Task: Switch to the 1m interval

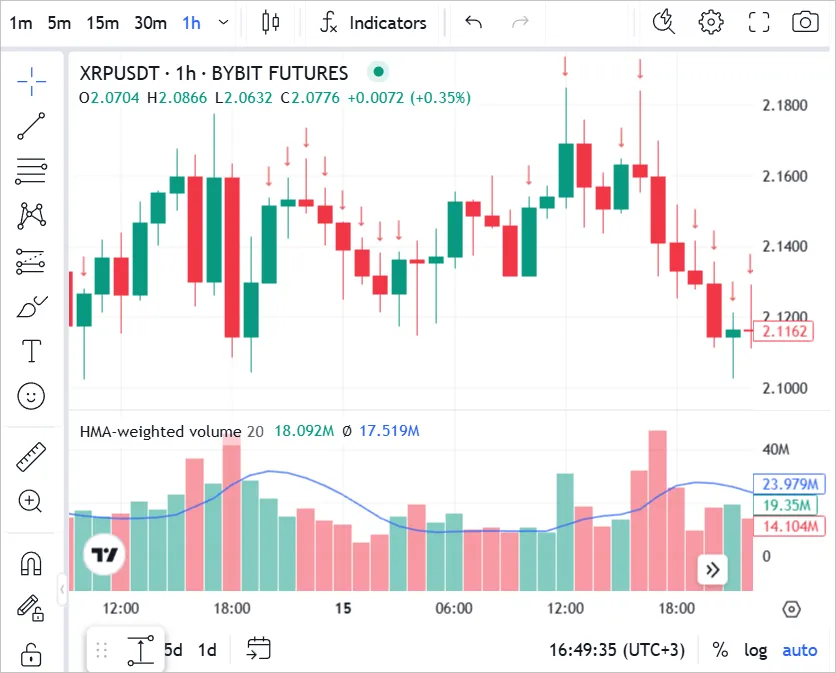Action: (20, 21)
